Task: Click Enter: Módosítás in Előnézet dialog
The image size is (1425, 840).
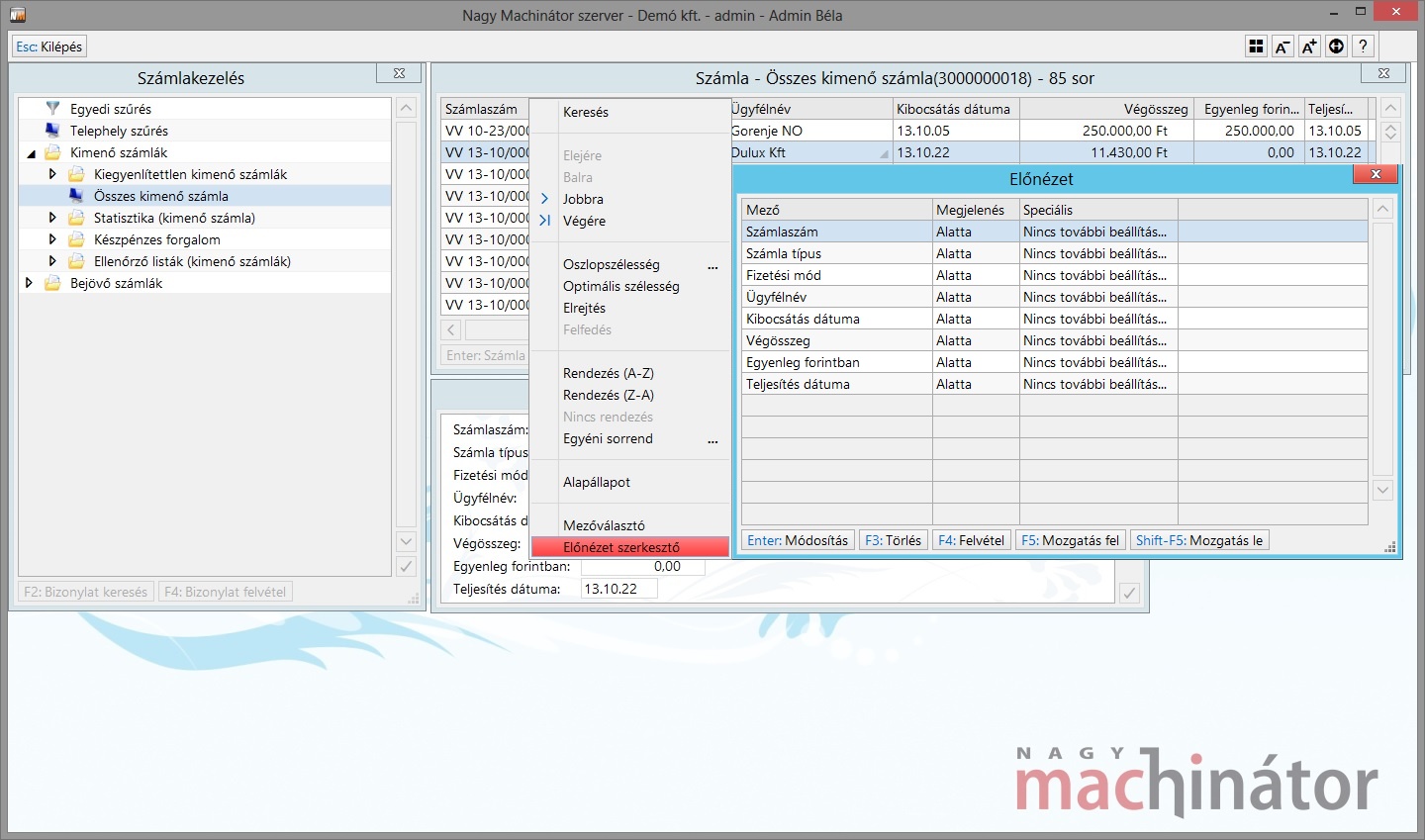Action: pos(798,540)
